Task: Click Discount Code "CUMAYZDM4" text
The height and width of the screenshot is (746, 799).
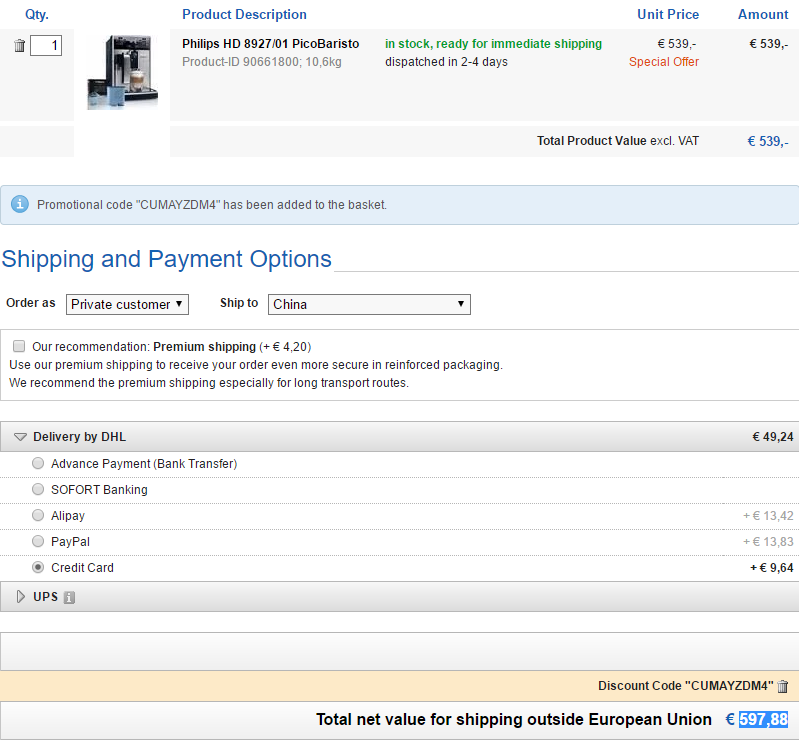Action: (685, 686)
